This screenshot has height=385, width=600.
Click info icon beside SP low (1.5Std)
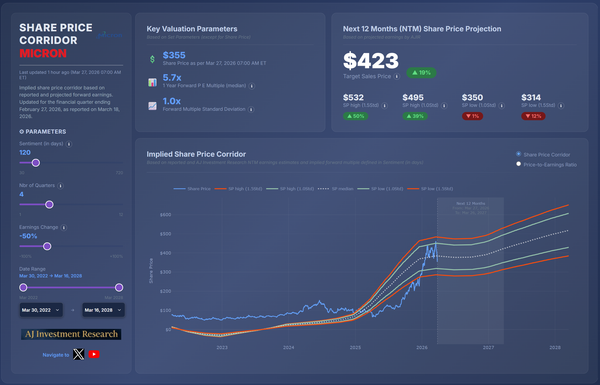(x=561, y=106)
